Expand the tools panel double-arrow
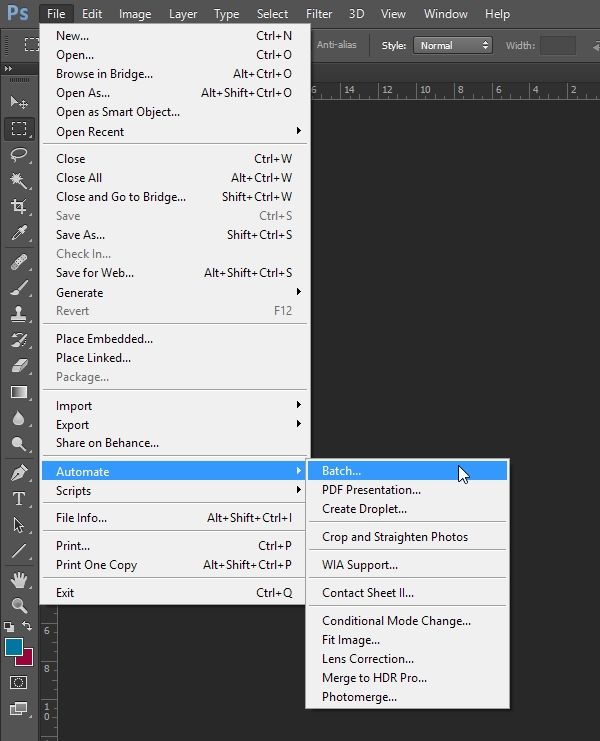The height and width of the screenshot is (741, 600). point(8,69)
